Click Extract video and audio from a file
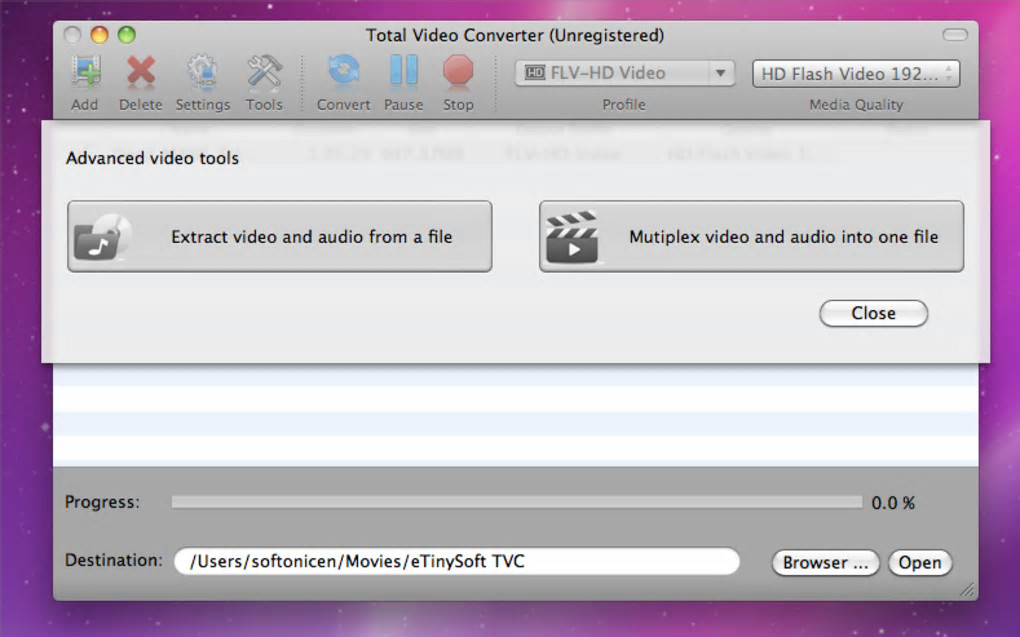 [280, 236]
